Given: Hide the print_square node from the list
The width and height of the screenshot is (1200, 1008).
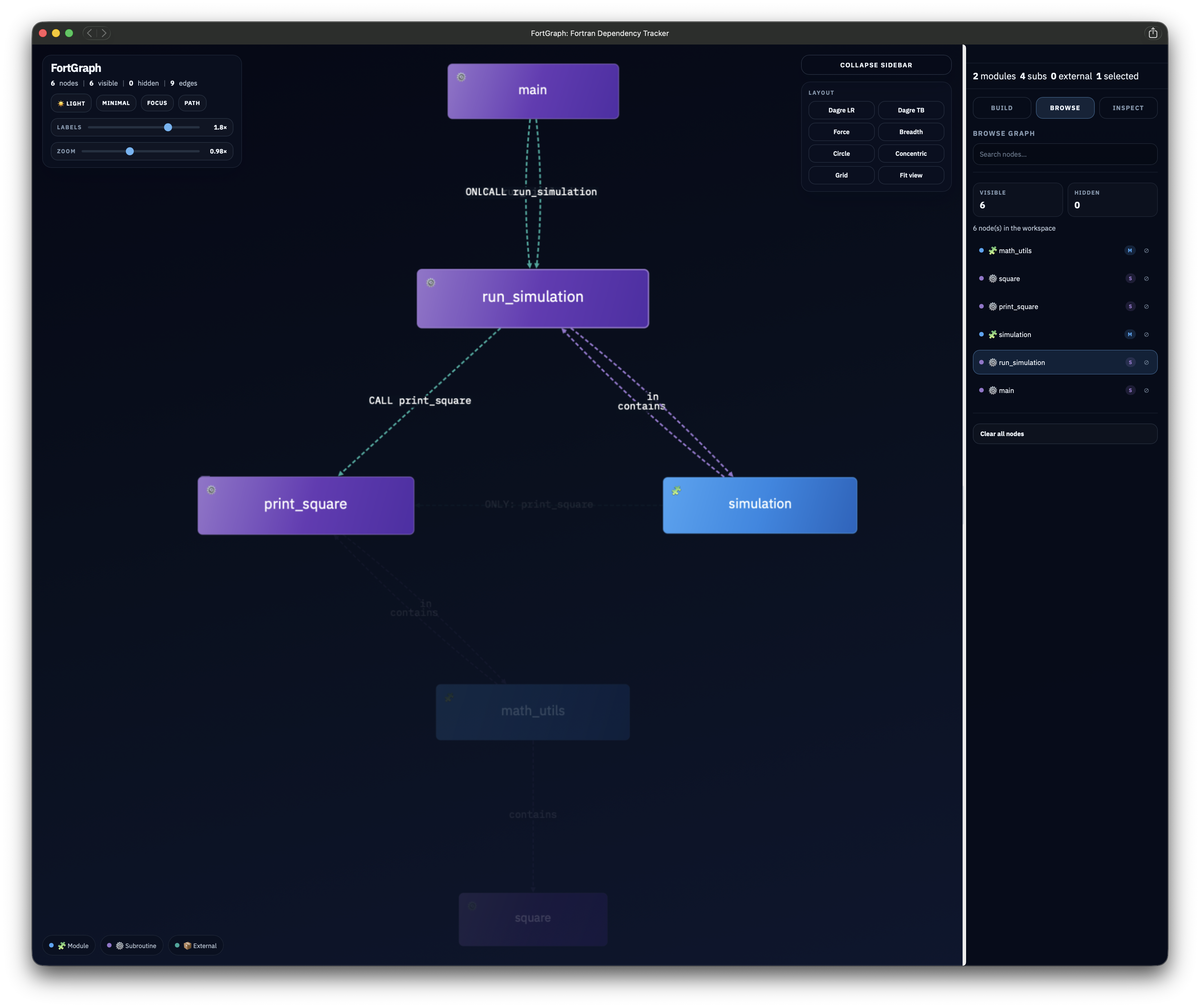Looking at the screenshot, I should click(1146, 307).
